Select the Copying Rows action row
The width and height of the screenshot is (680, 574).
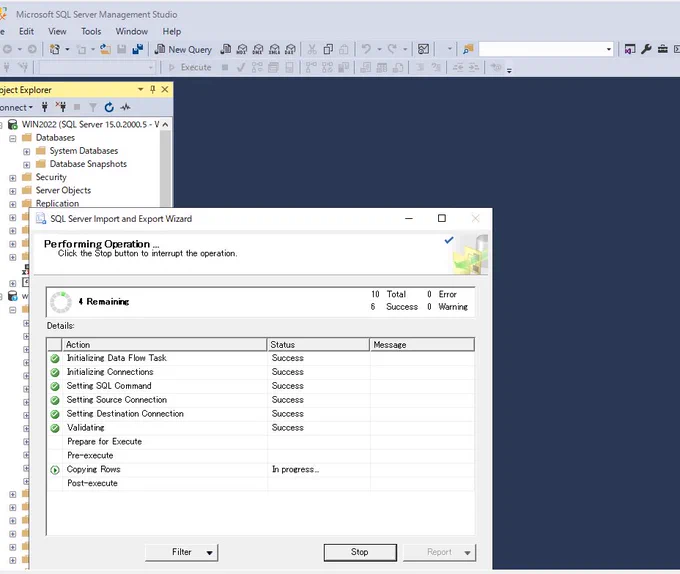[x=260, y=470]
